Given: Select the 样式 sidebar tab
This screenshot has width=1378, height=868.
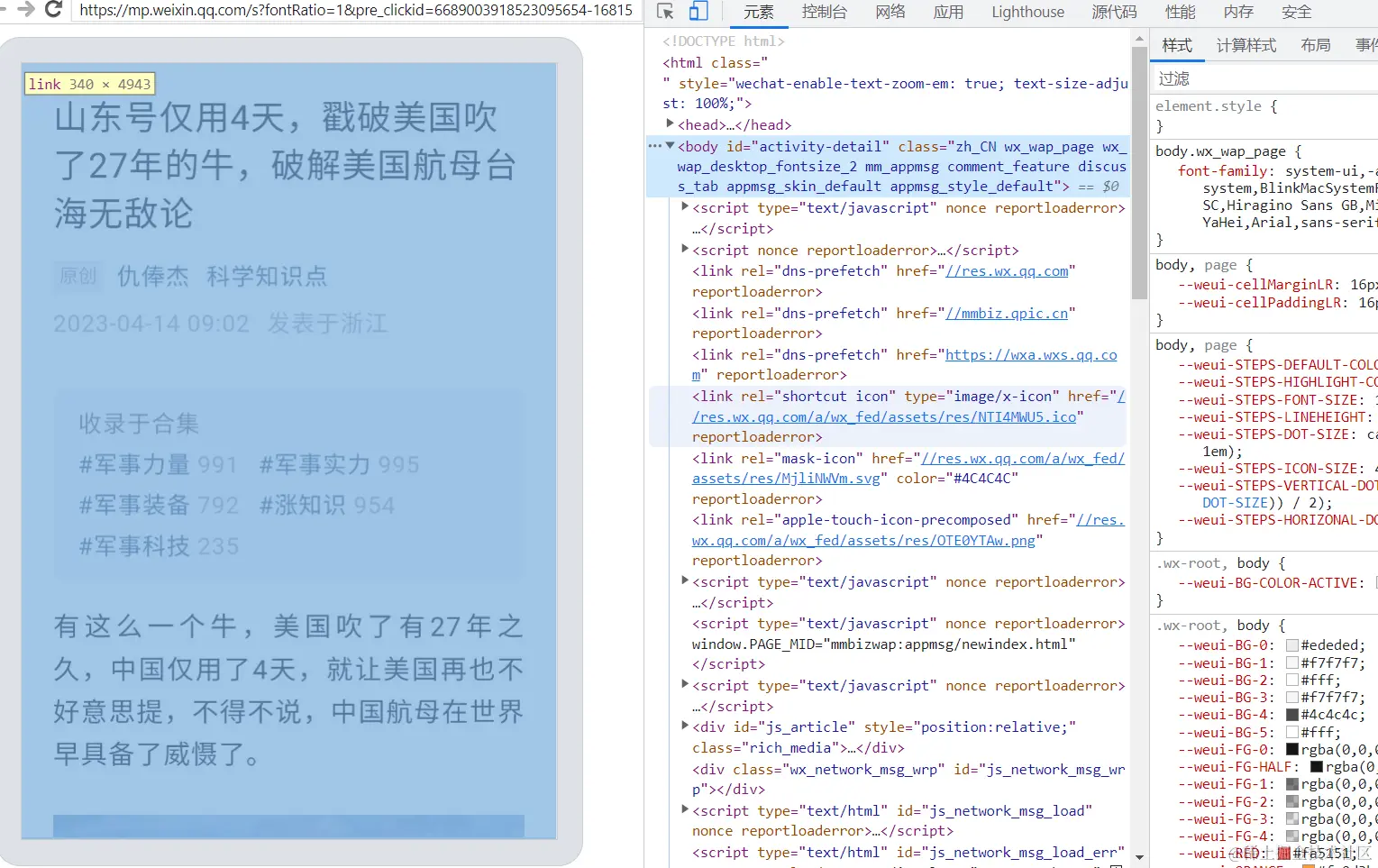Looking at the screenshot, I should [1177, 45].
